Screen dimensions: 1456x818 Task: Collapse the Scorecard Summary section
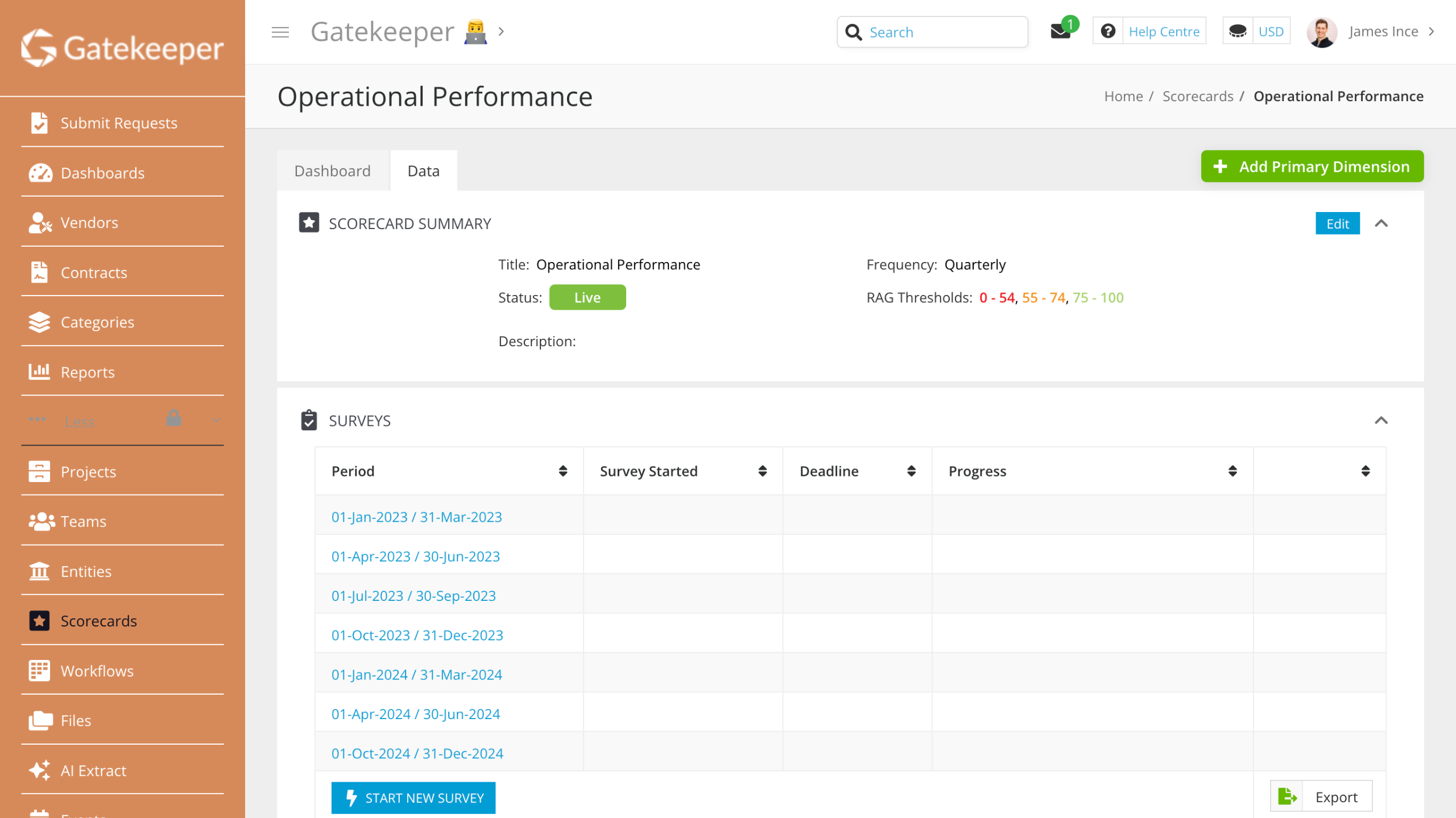point(1381,223)
